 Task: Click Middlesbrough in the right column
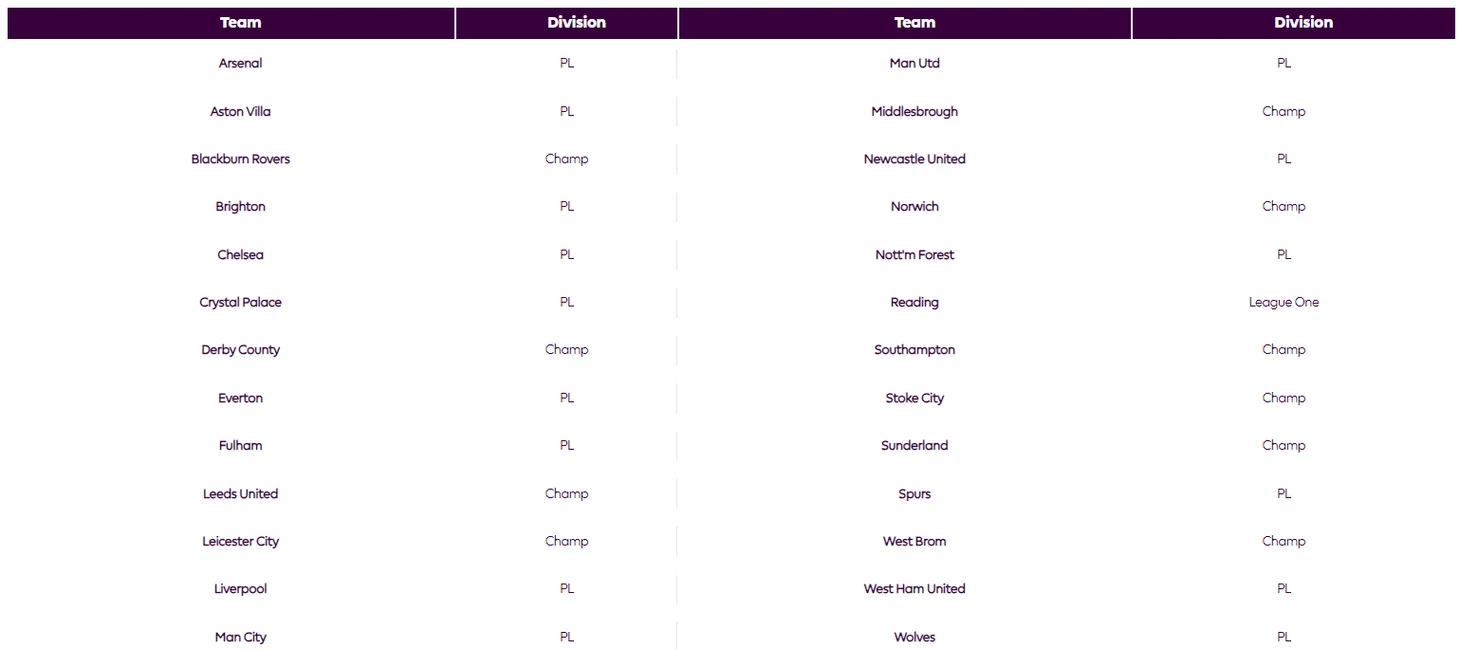point(915,111)
